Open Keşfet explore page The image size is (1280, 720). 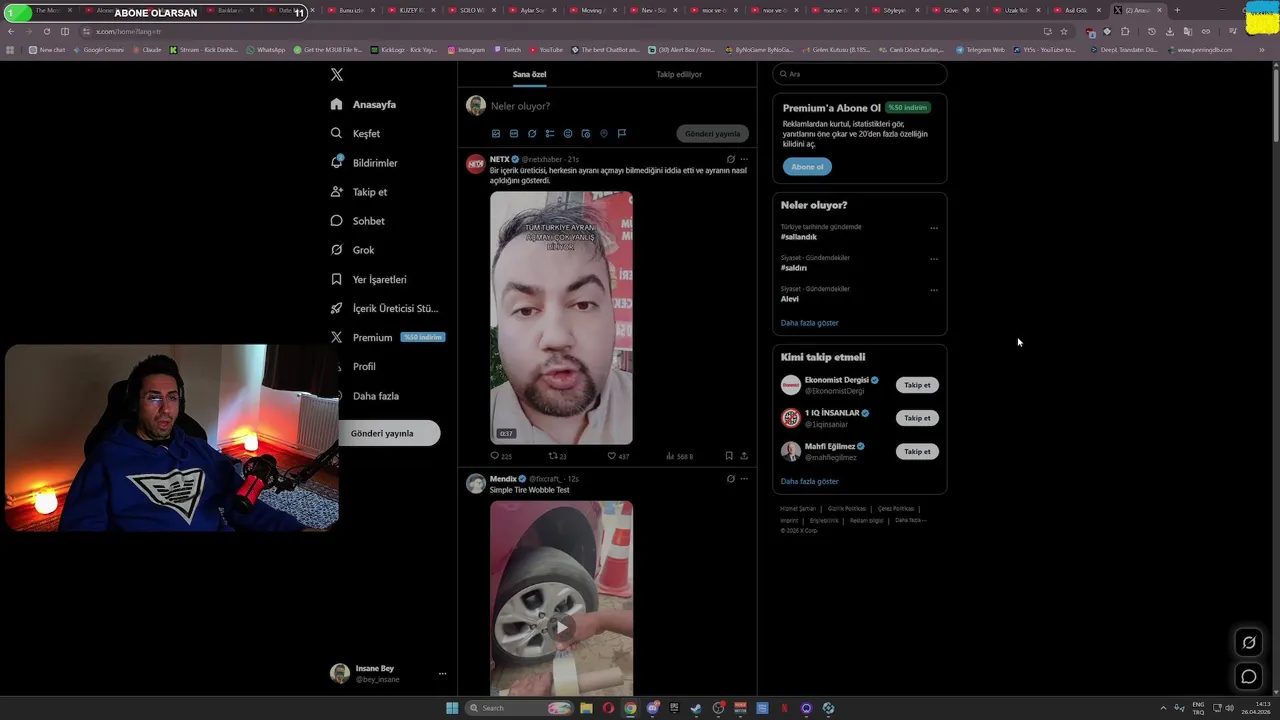[355, 133]
